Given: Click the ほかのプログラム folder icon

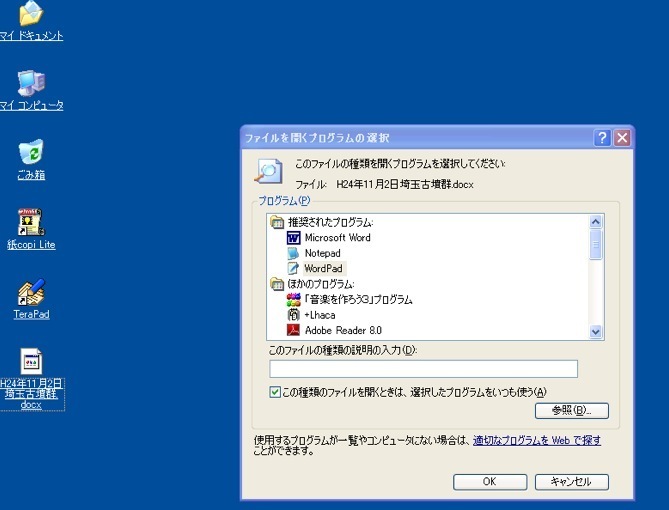Looking at the screenshot, I should point(277,284).
